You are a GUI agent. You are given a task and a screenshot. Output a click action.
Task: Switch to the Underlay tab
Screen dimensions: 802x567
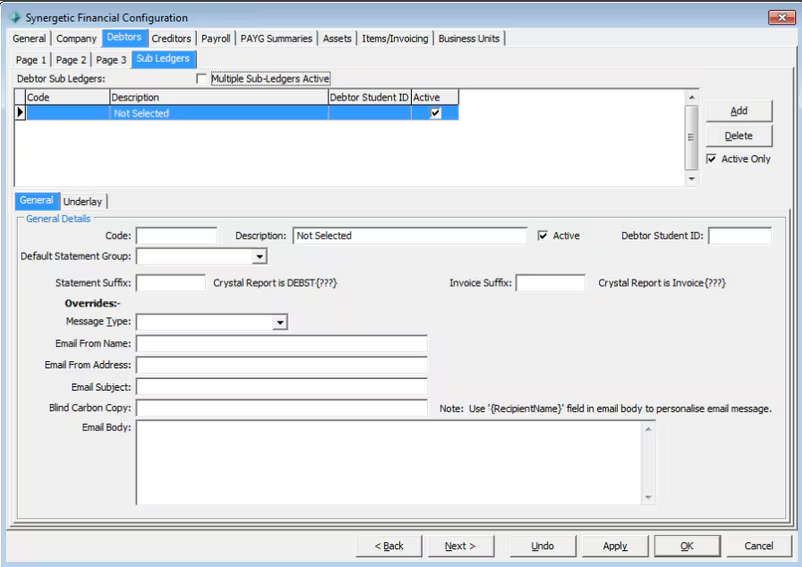pos(83,201)
